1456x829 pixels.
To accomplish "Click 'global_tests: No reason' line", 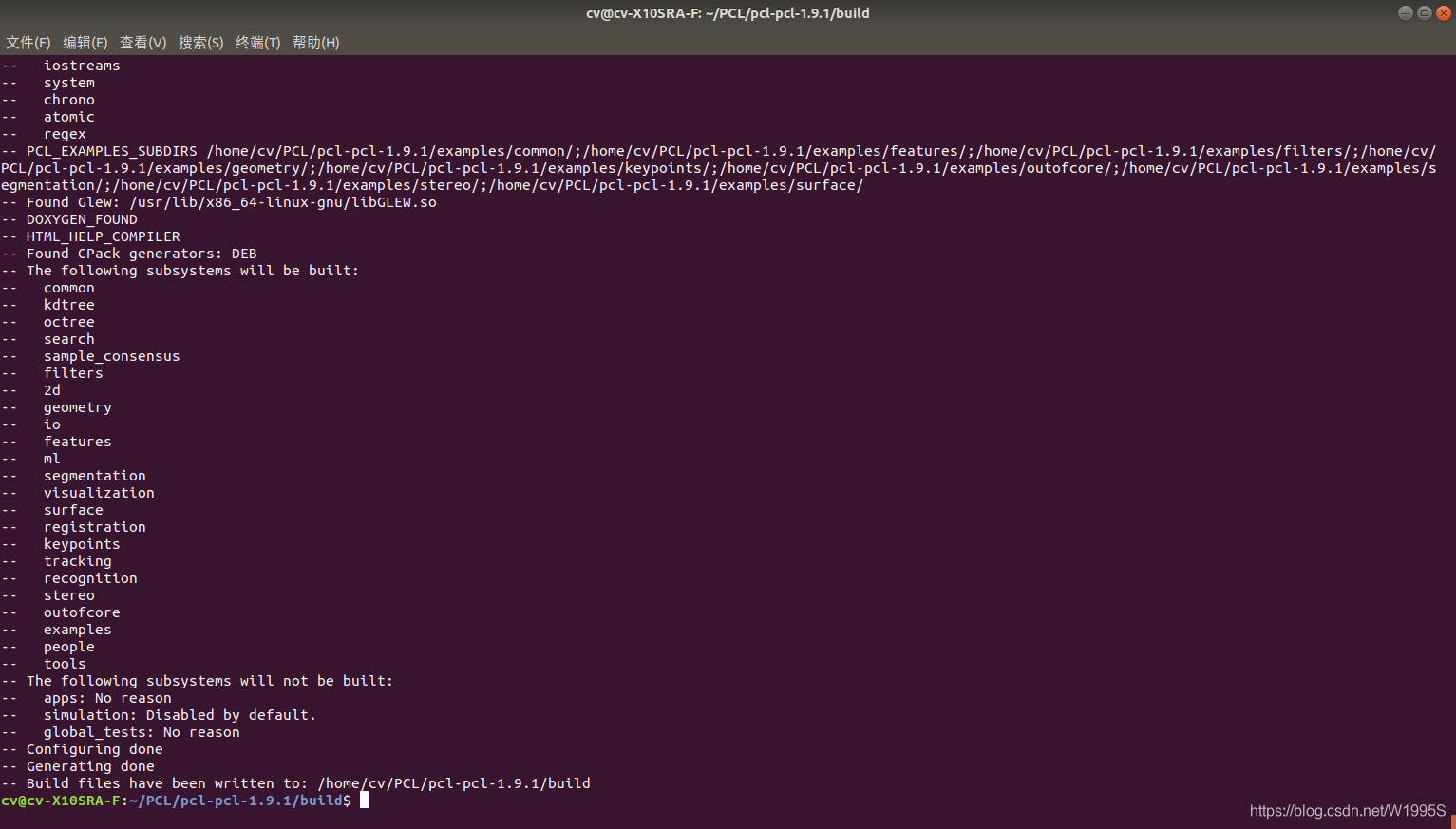I will coord(121,732).
